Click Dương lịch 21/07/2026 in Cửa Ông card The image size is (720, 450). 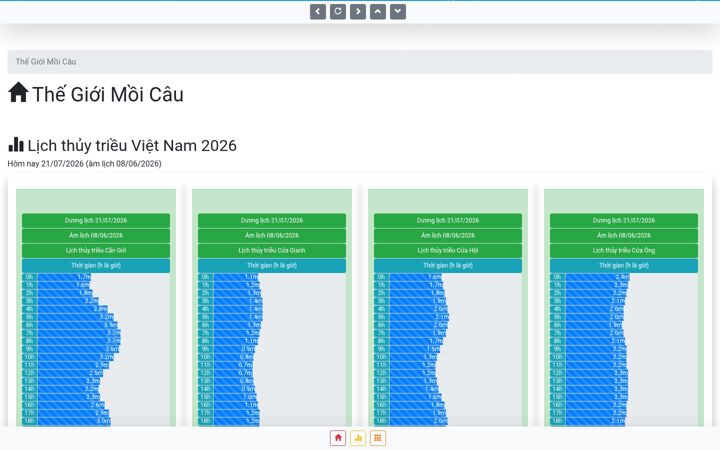pyautogui.click(x=624, y=220)
